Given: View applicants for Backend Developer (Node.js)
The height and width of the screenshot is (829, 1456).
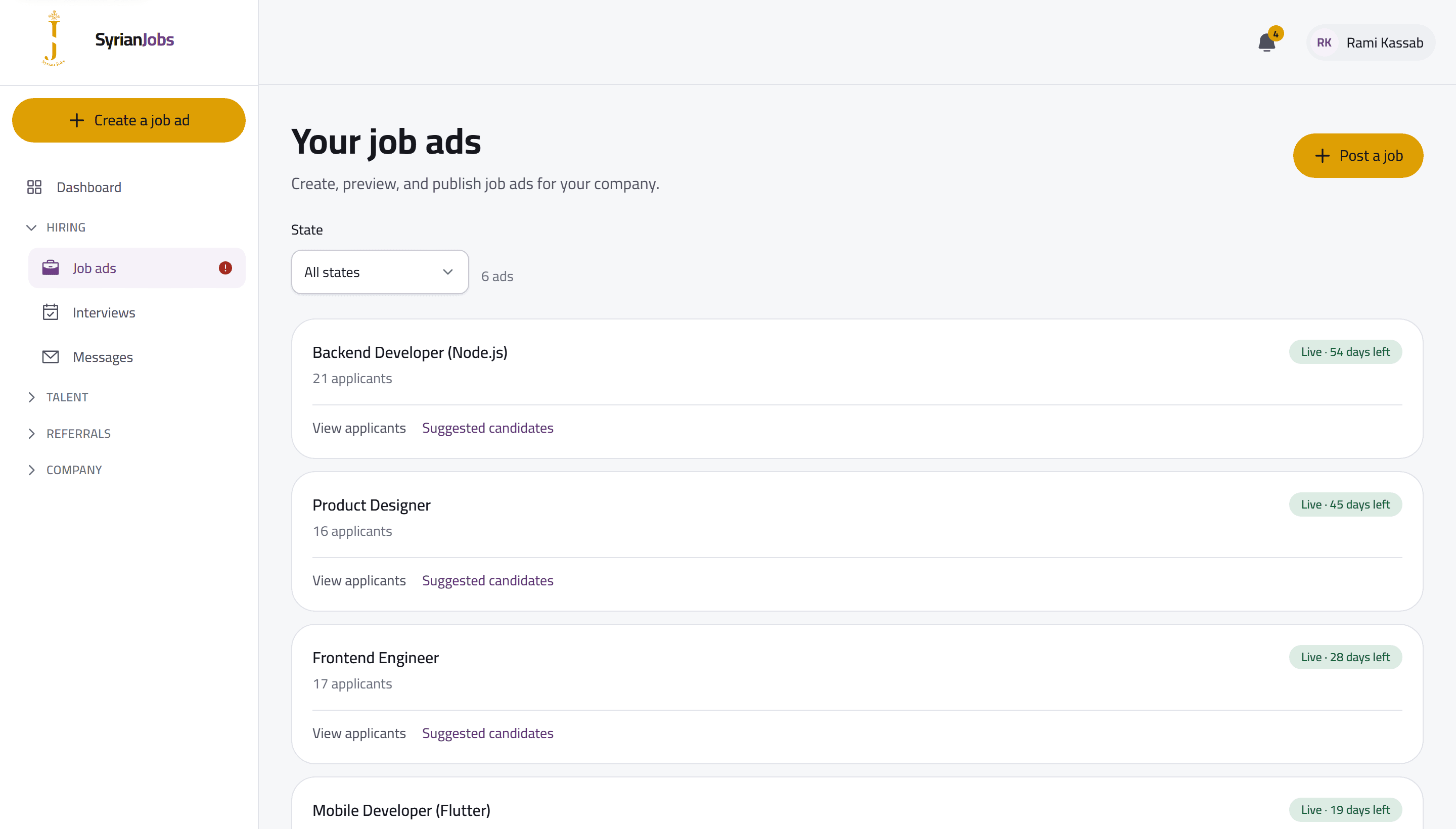Looking at the screenshot, I should pos(359,428).
